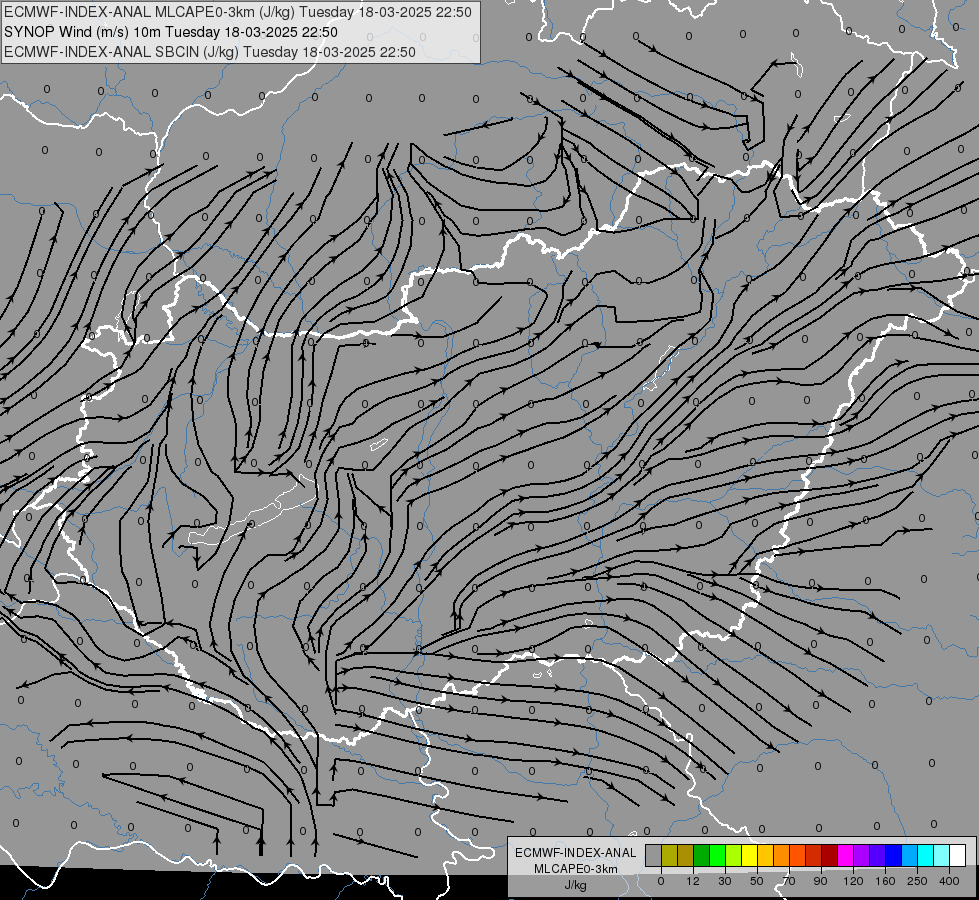Click the legend value 250

[917, 881]
